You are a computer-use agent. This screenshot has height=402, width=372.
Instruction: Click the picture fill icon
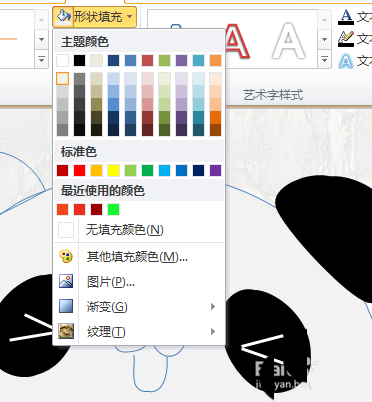[x=66, y=281]
